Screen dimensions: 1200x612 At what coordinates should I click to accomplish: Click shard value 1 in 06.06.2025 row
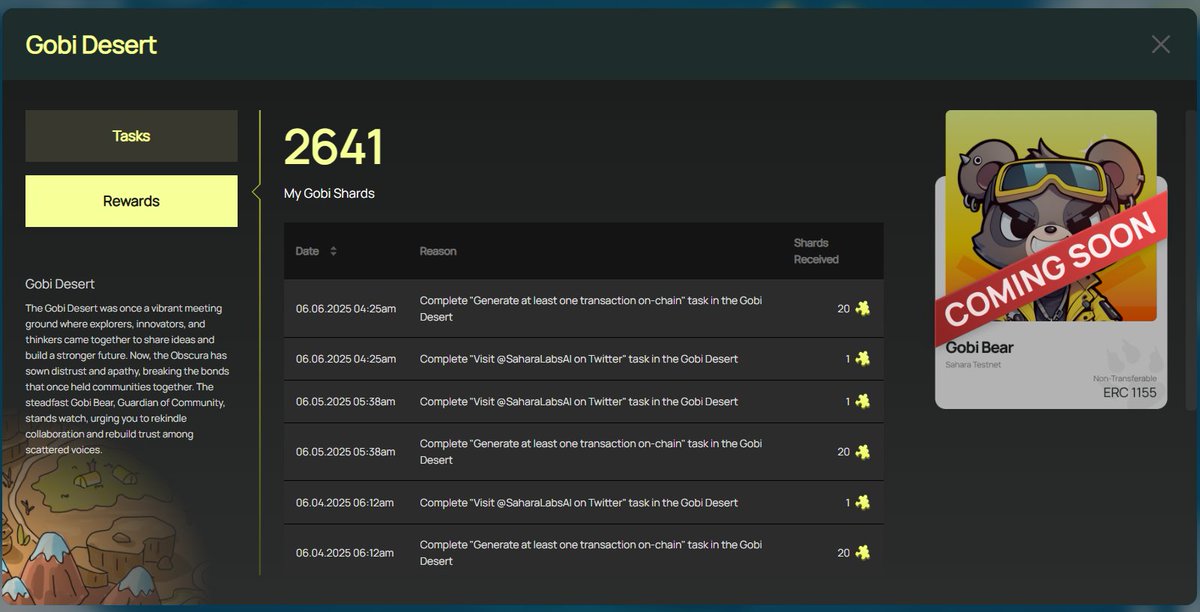(848, 358)
